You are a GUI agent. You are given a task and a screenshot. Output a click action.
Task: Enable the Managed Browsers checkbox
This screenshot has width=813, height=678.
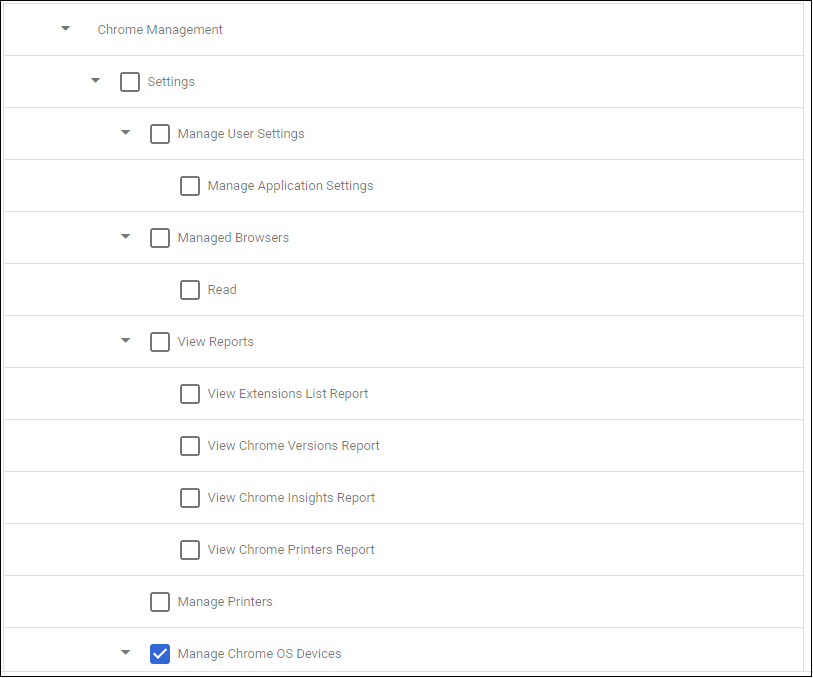tap(160, 237)
